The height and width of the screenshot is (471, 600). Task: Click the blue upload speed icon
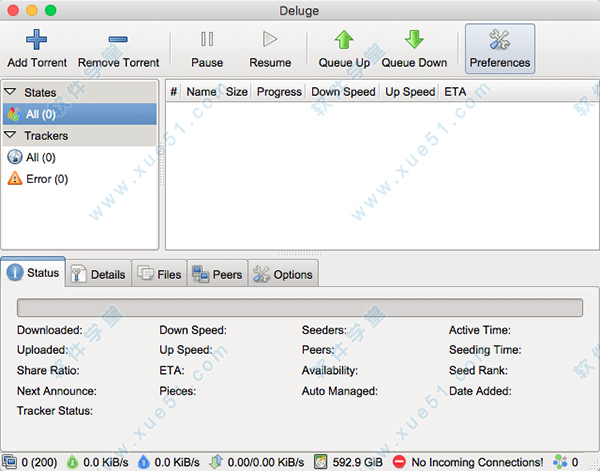pos(143,462)
